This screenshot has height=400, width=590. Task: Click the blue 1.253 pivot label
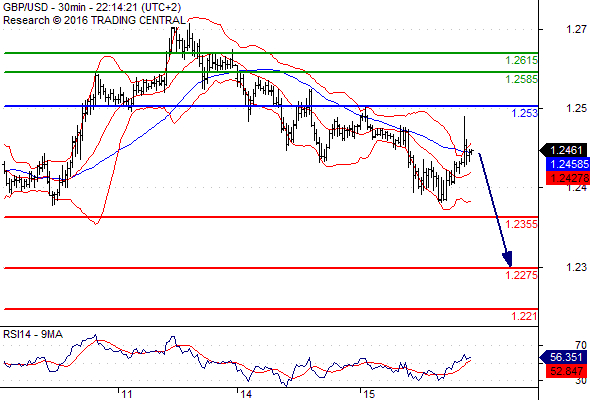525,113
